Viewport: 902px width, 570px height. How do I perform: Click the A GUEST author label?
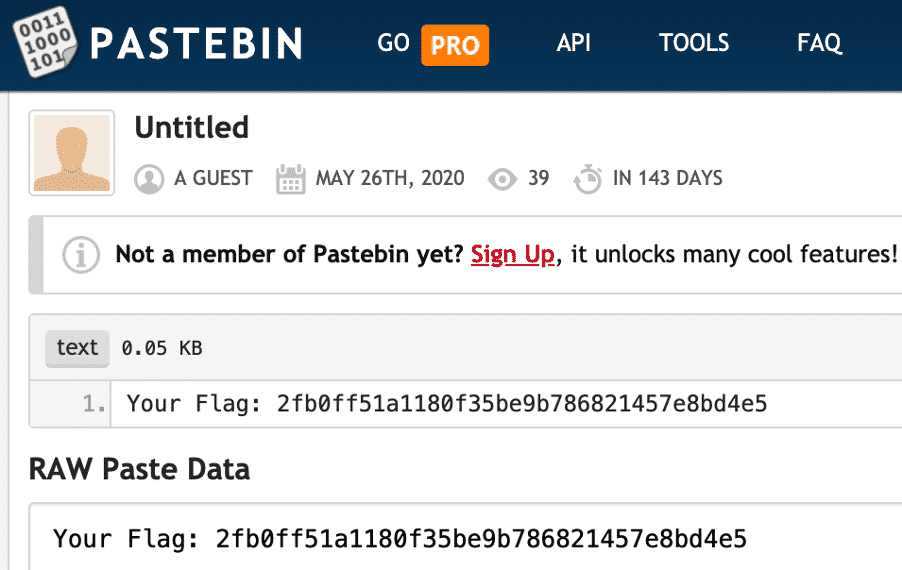213,178
